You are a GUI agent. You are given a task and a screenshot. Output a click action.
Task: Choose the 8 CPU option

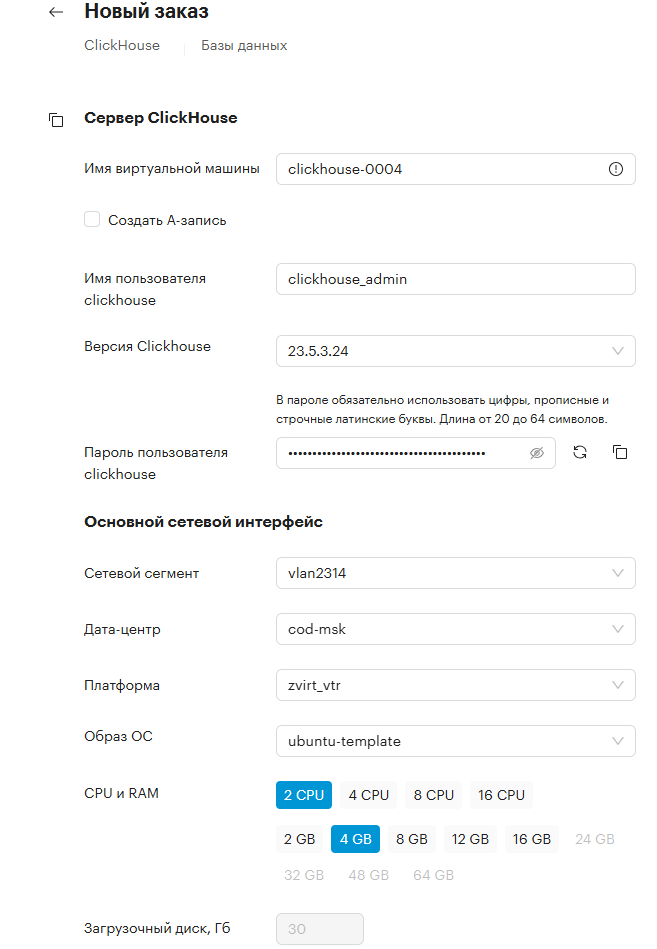tap(433, 795)
